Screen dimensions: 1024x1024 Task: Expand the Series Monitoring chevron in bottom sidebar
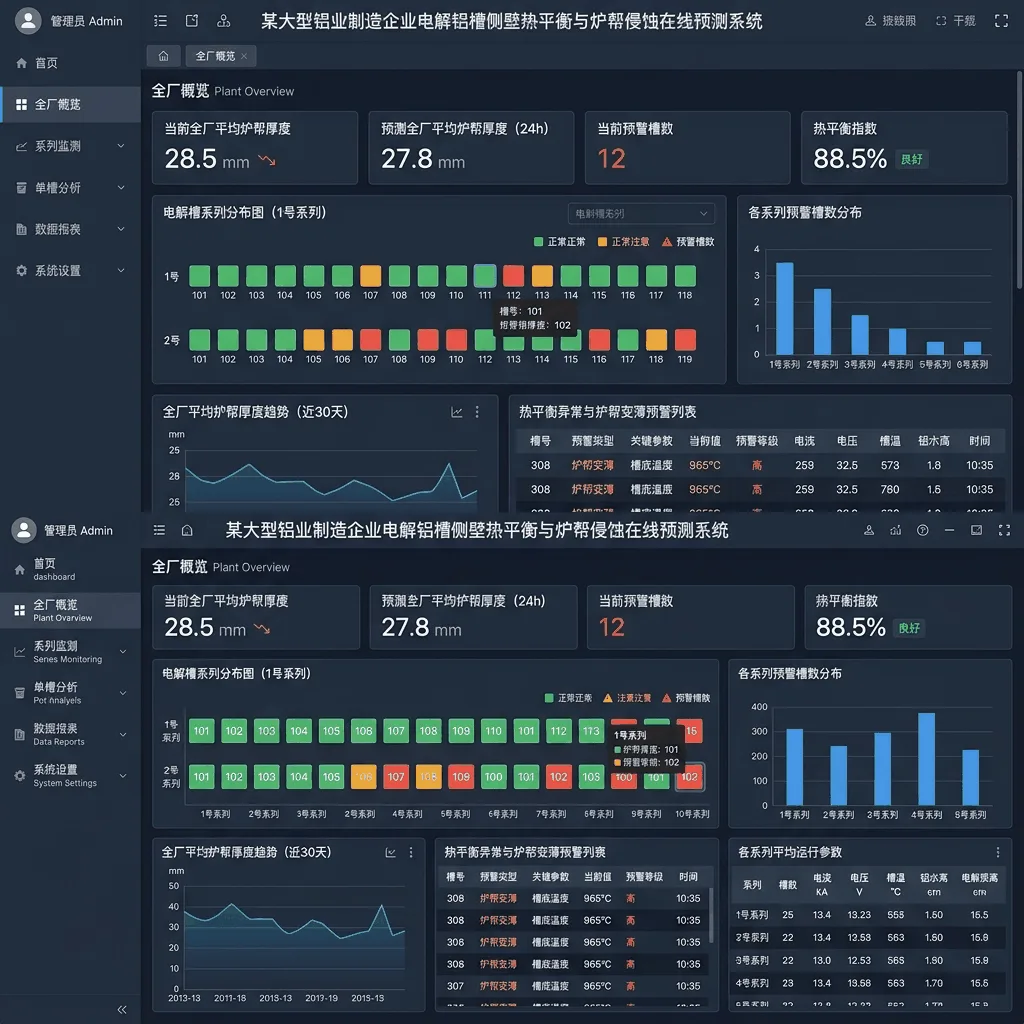click(123, 651)
